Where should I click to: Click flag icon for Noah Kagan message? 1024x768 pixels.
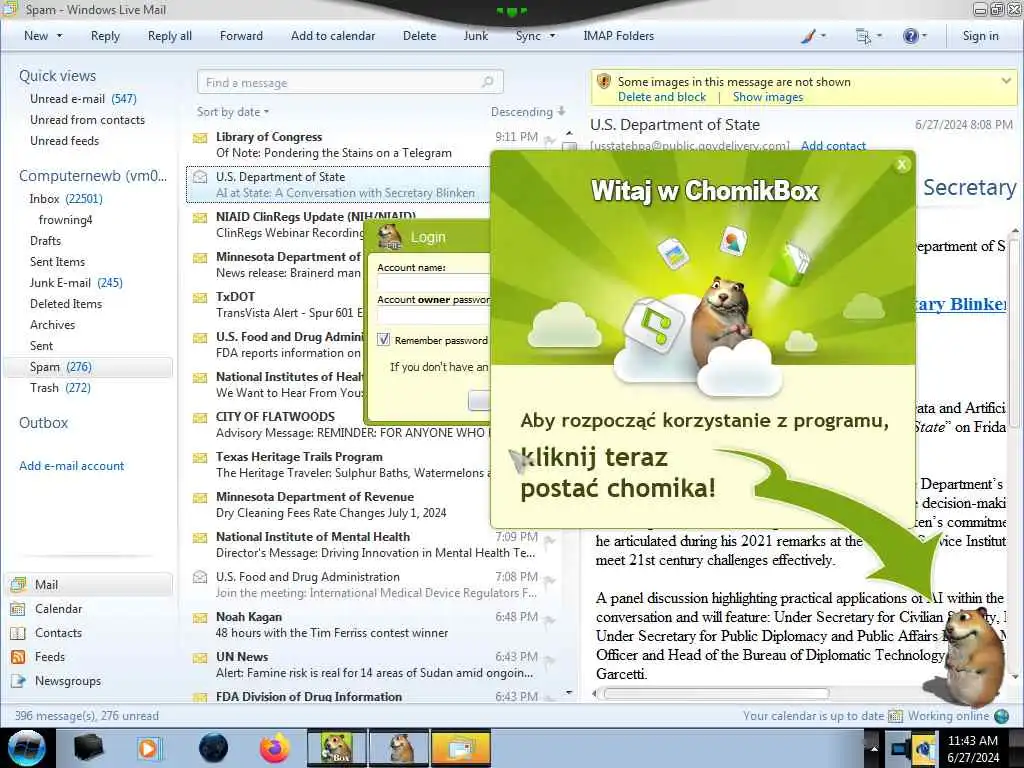click(550, 620)
